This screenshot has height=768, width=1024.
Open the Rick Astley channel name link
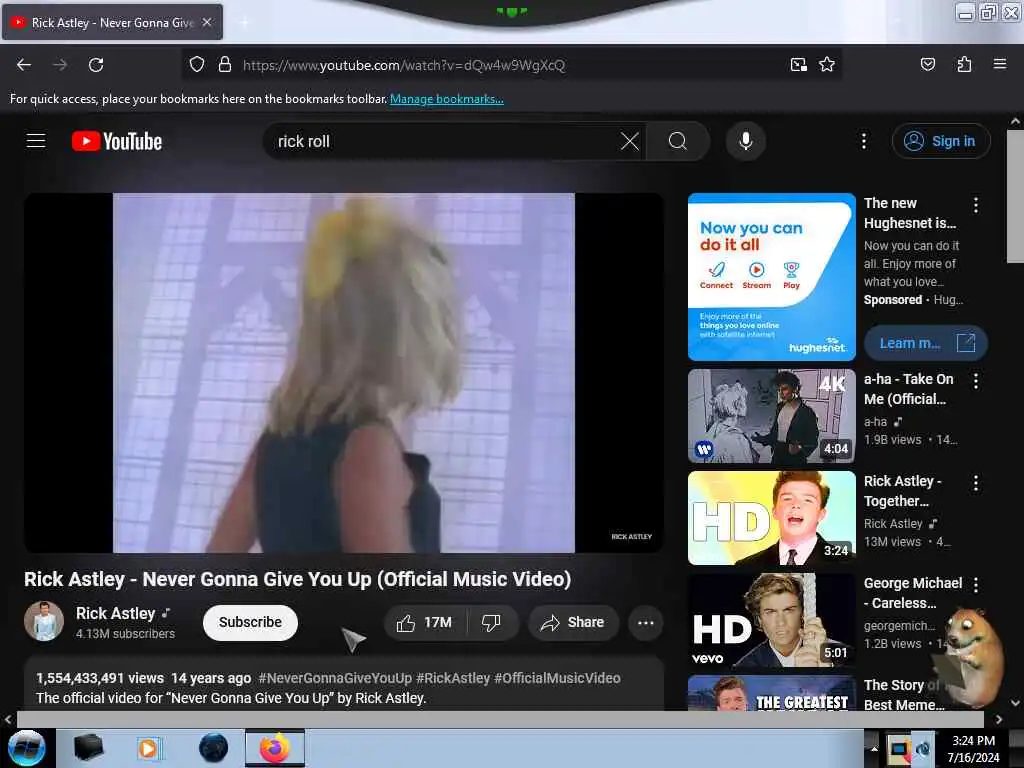116,613
